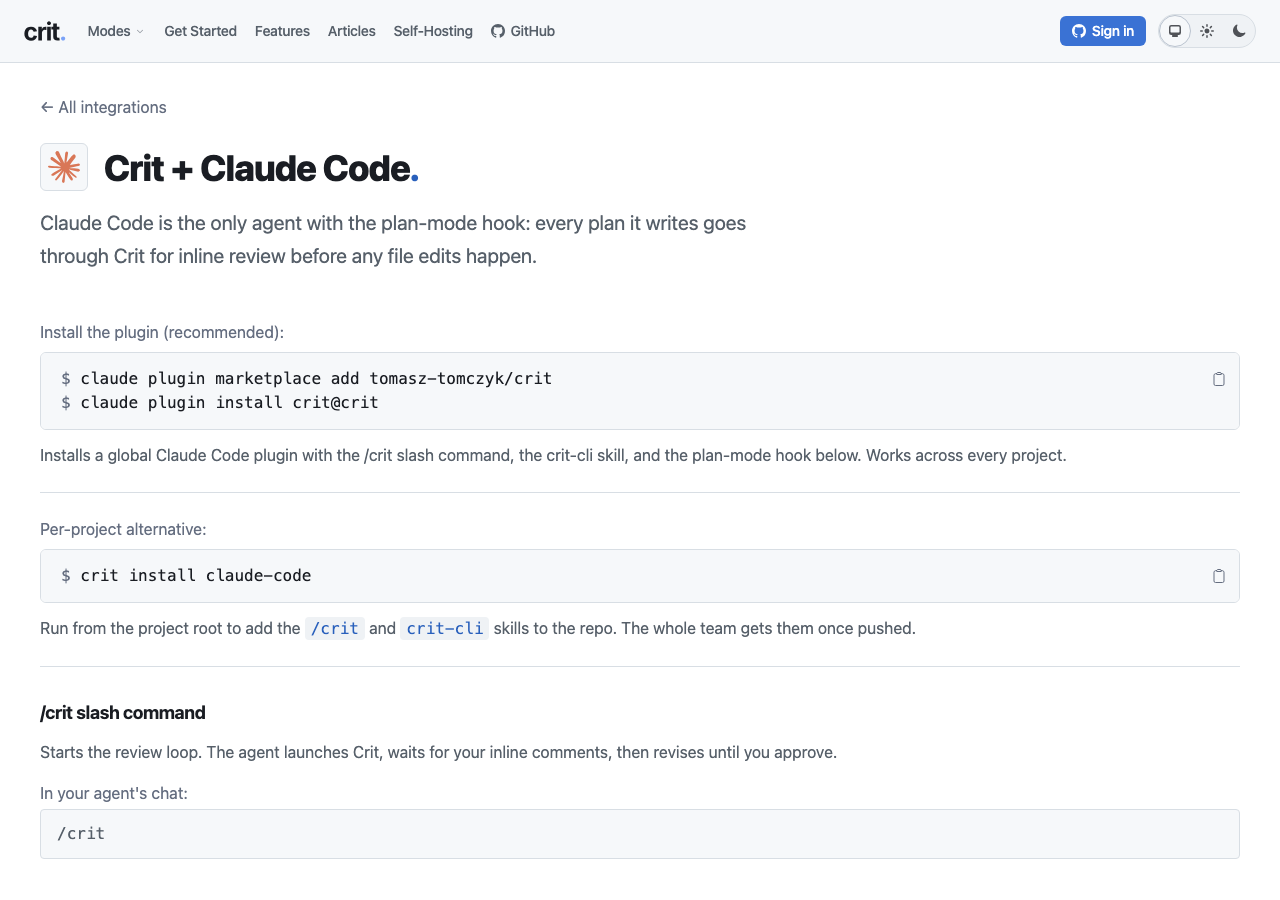Open the Get Started page
Screen dimensions: 1280x900
pos(200,31)
